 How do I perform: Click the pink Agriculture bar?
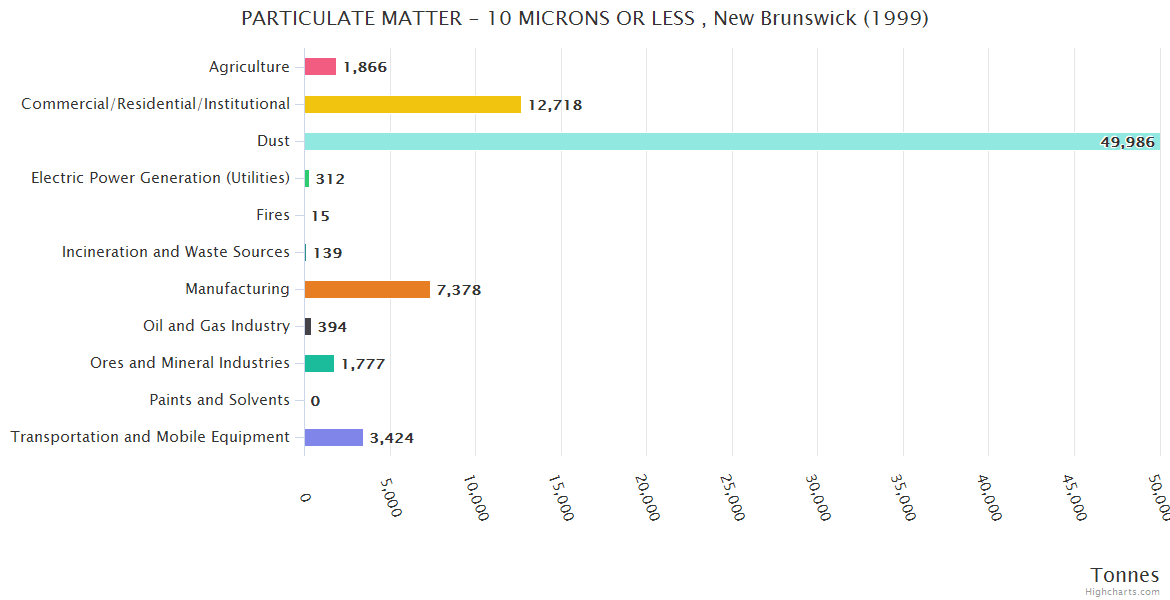[x=320, y=67]
